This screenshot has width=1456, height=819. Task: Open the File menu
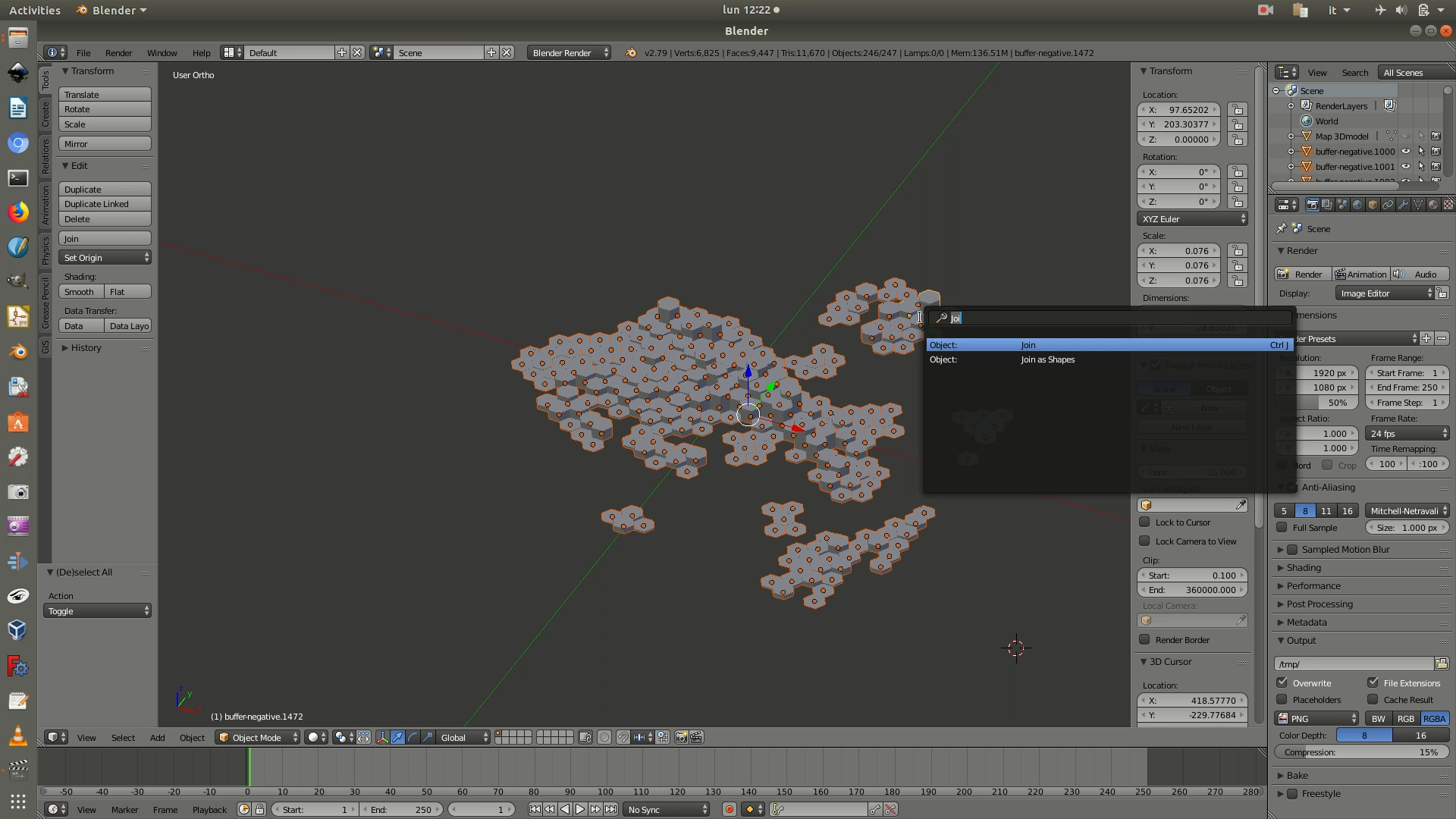(x=83, y=52)
